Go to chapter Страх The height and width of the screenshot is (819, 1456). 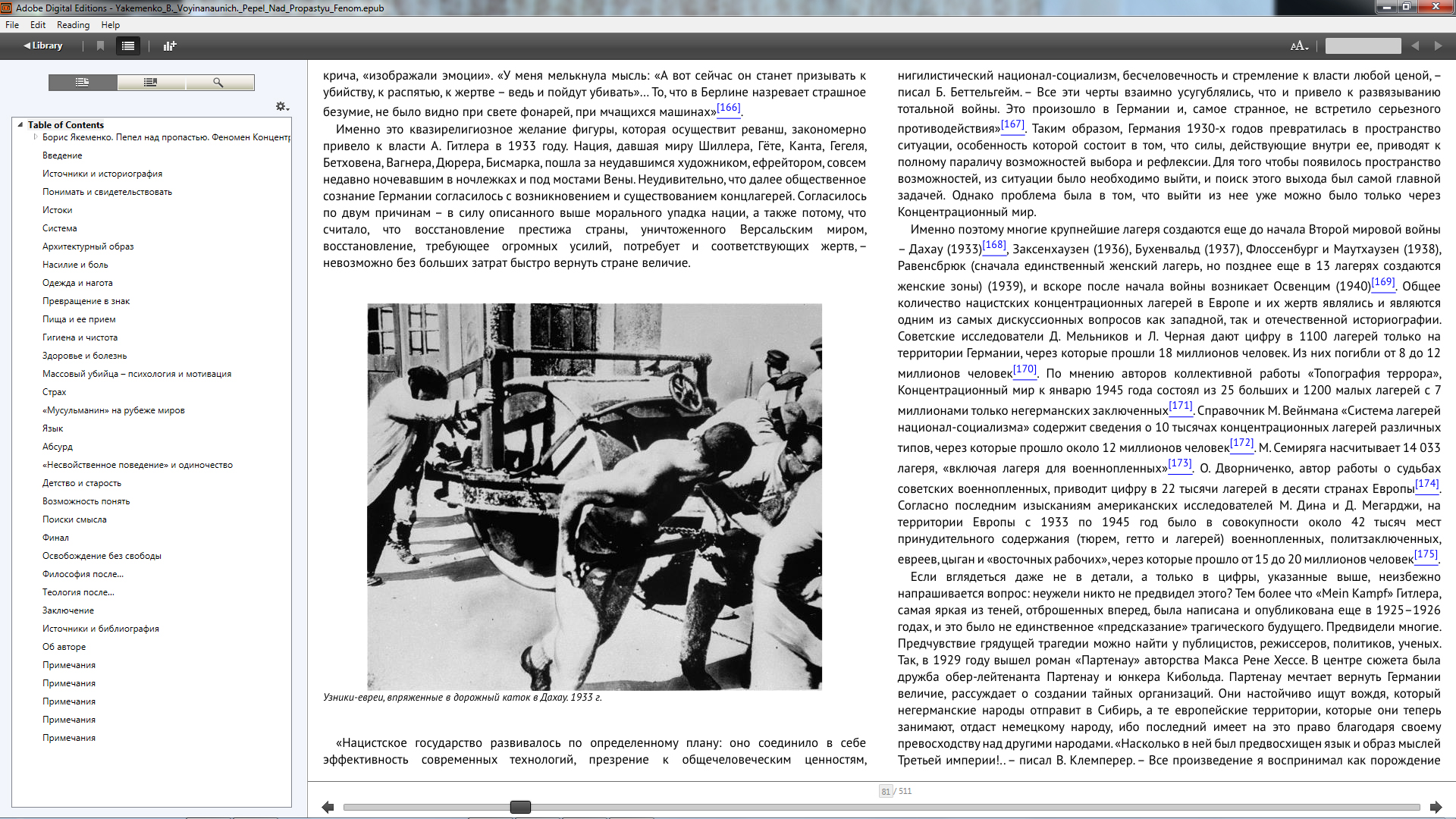pos(55,392)
